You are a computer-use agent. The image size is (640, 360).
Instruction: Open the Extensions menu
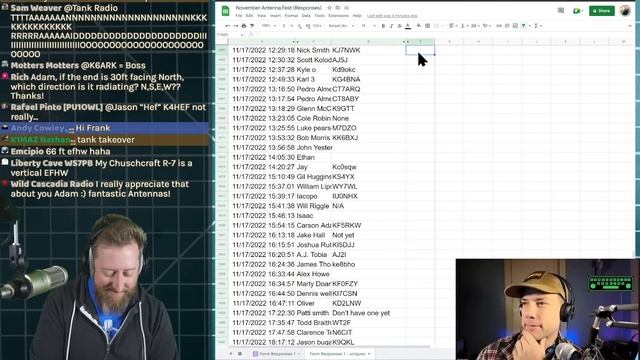coord(339,16)
